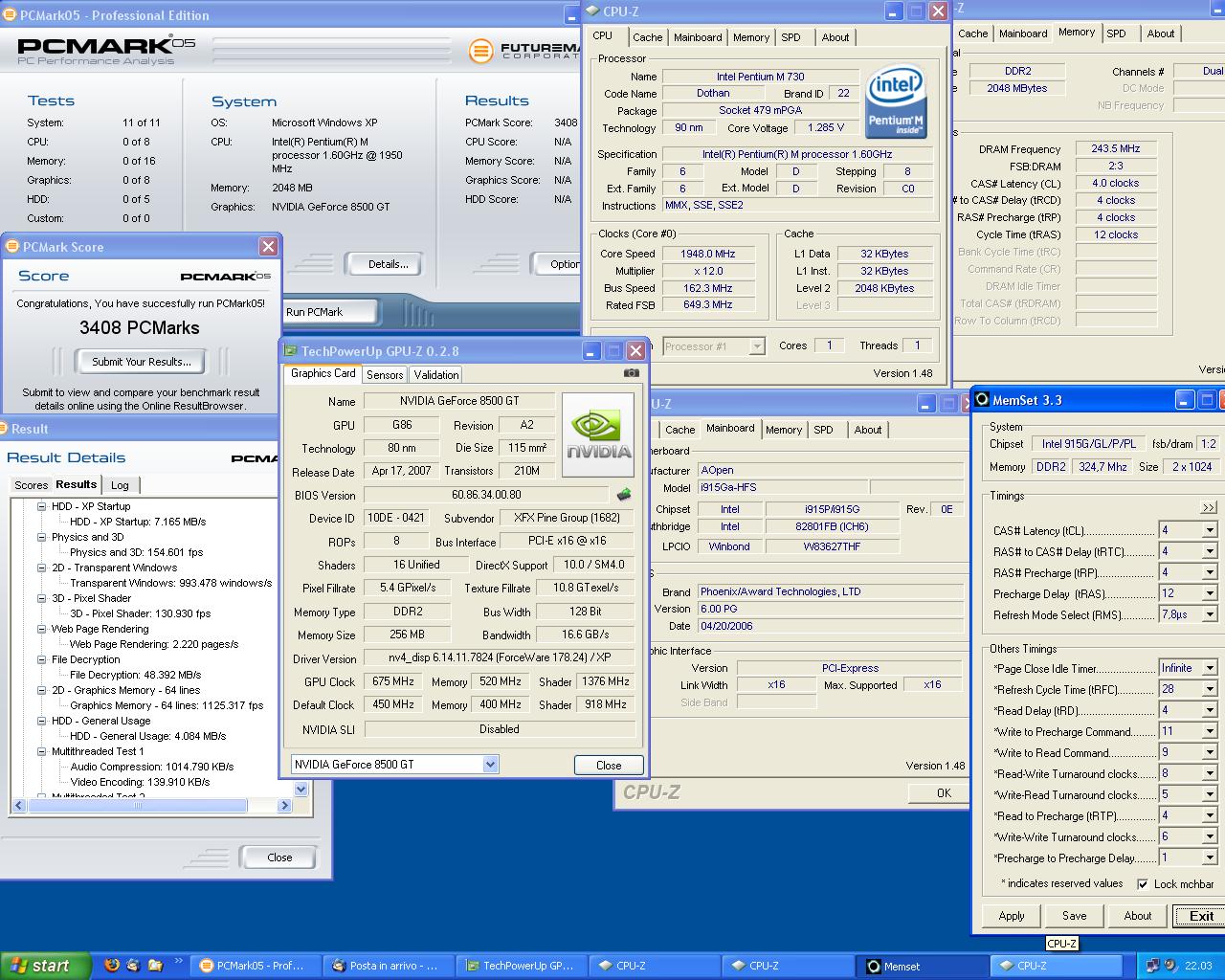1225x980 pixels.
Task: Click the PCMark Score title icon
Action: [x=12, y=247]
